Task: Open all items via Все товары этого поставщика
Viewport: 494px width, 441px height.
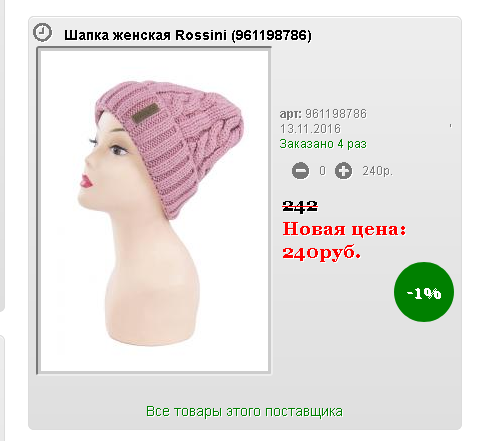Action: click(244, 411)
